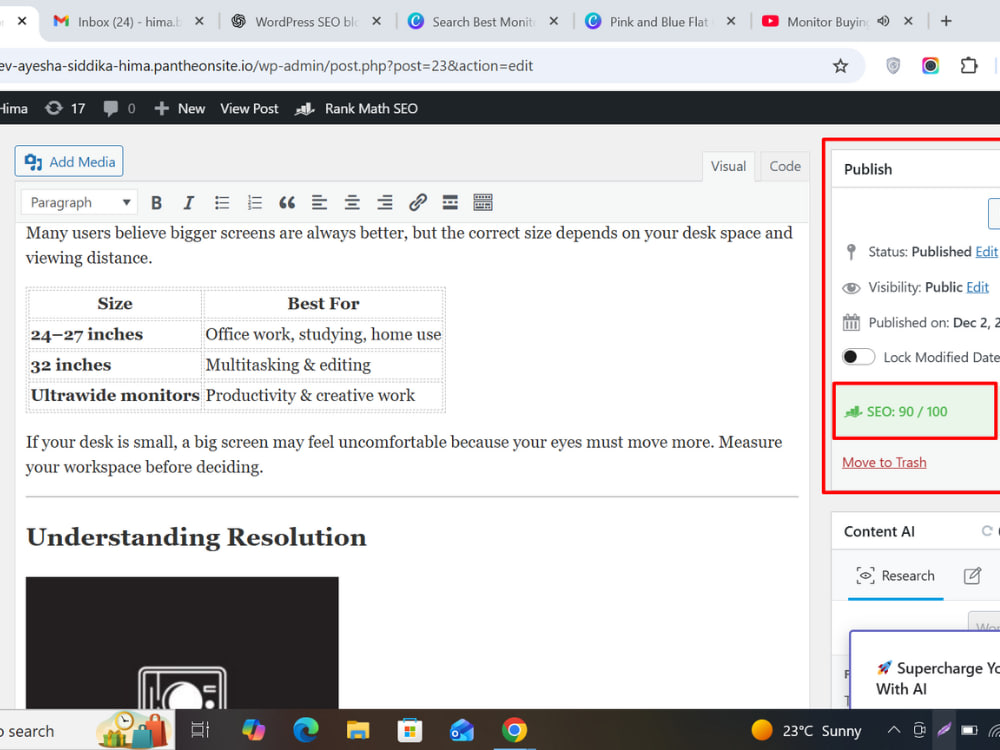Open the 17 pending updates
The width and height of the screenshot is (1000, 750).
65,108
